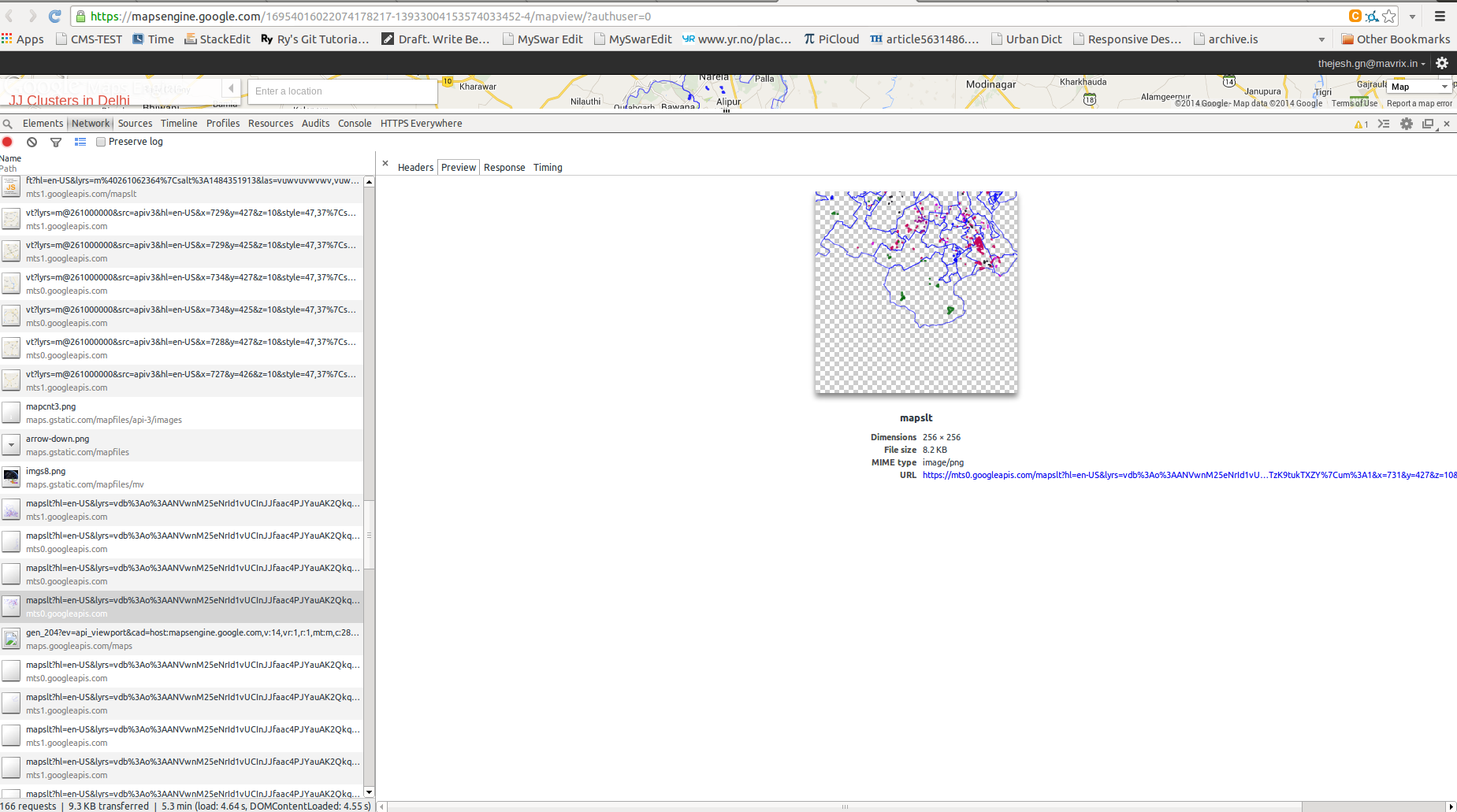Click the SSL padlock icon
Screen dimensions: 1457x812
[80, 16]
